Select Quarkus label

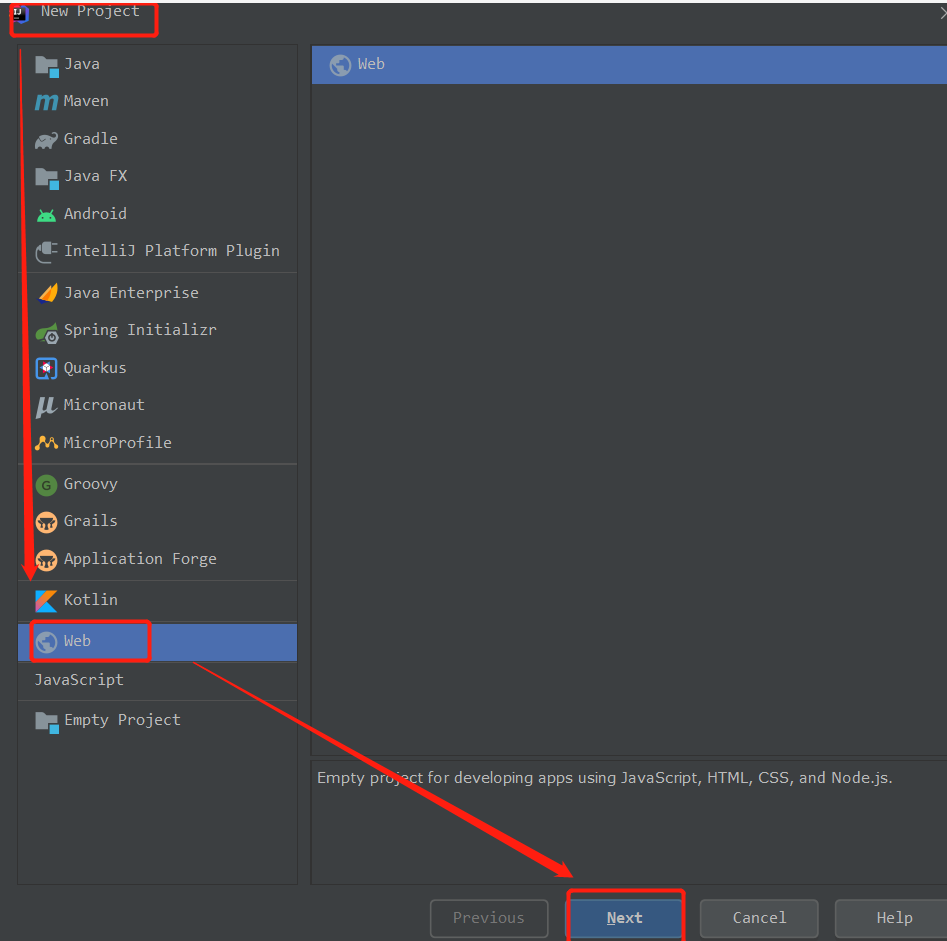coord(95,368)
